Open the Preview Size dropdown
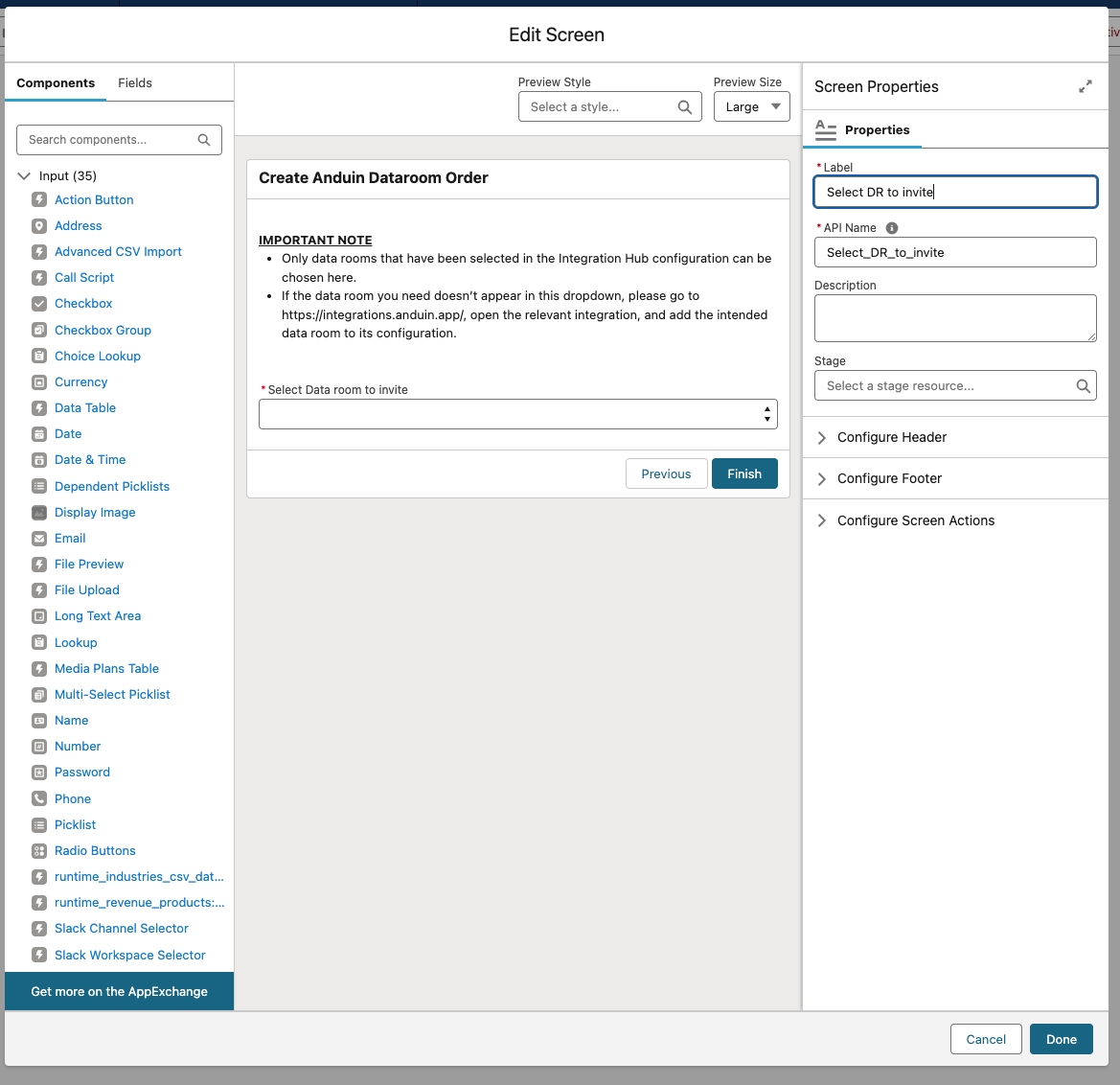This screenshot has width=1120, height=1085. click(751, 106)
